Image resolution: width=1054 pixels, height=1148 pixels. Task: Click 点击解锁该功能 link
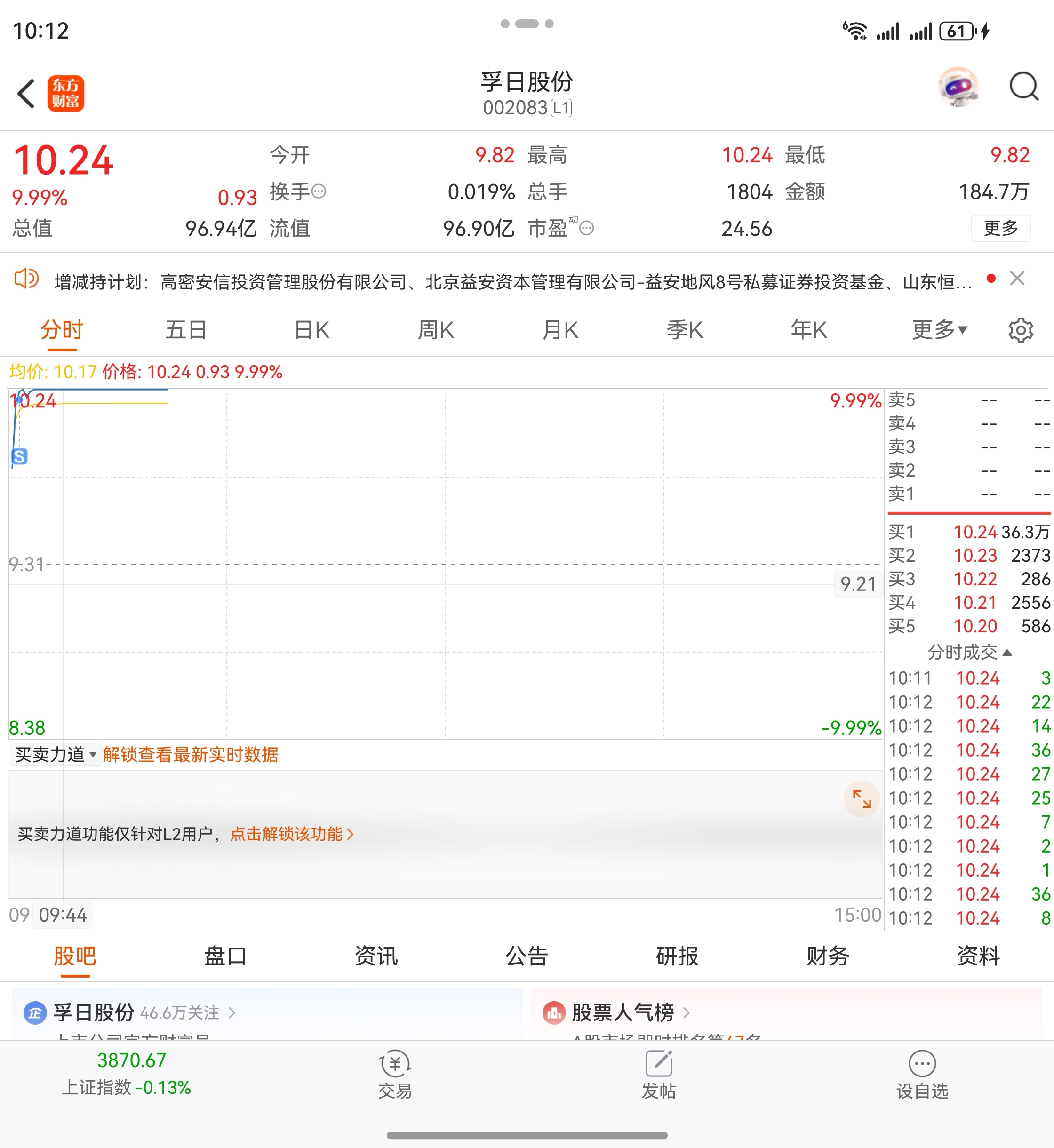(291, 834)
